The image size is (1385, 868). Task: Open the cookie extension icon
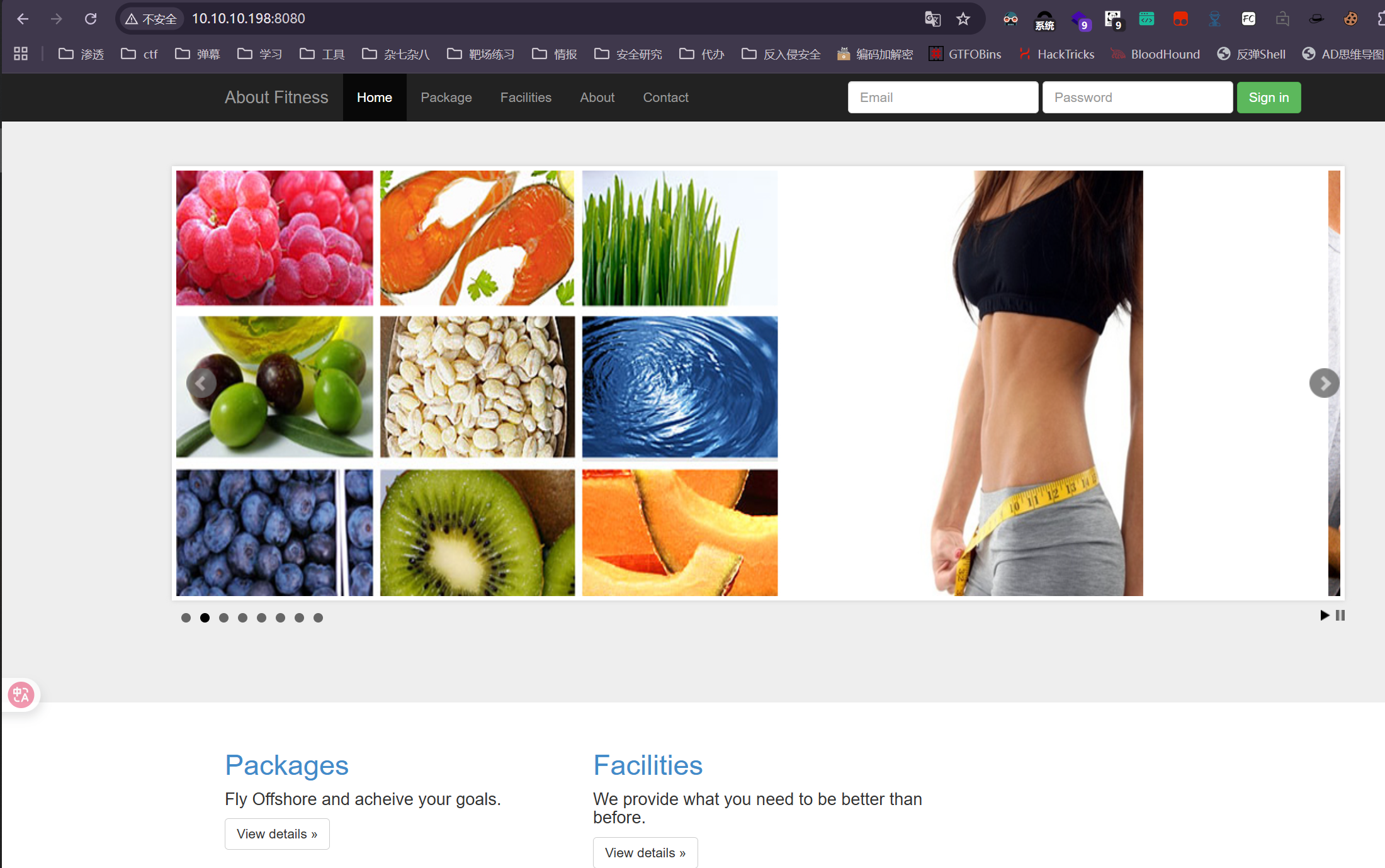(x=1350, y=19)
